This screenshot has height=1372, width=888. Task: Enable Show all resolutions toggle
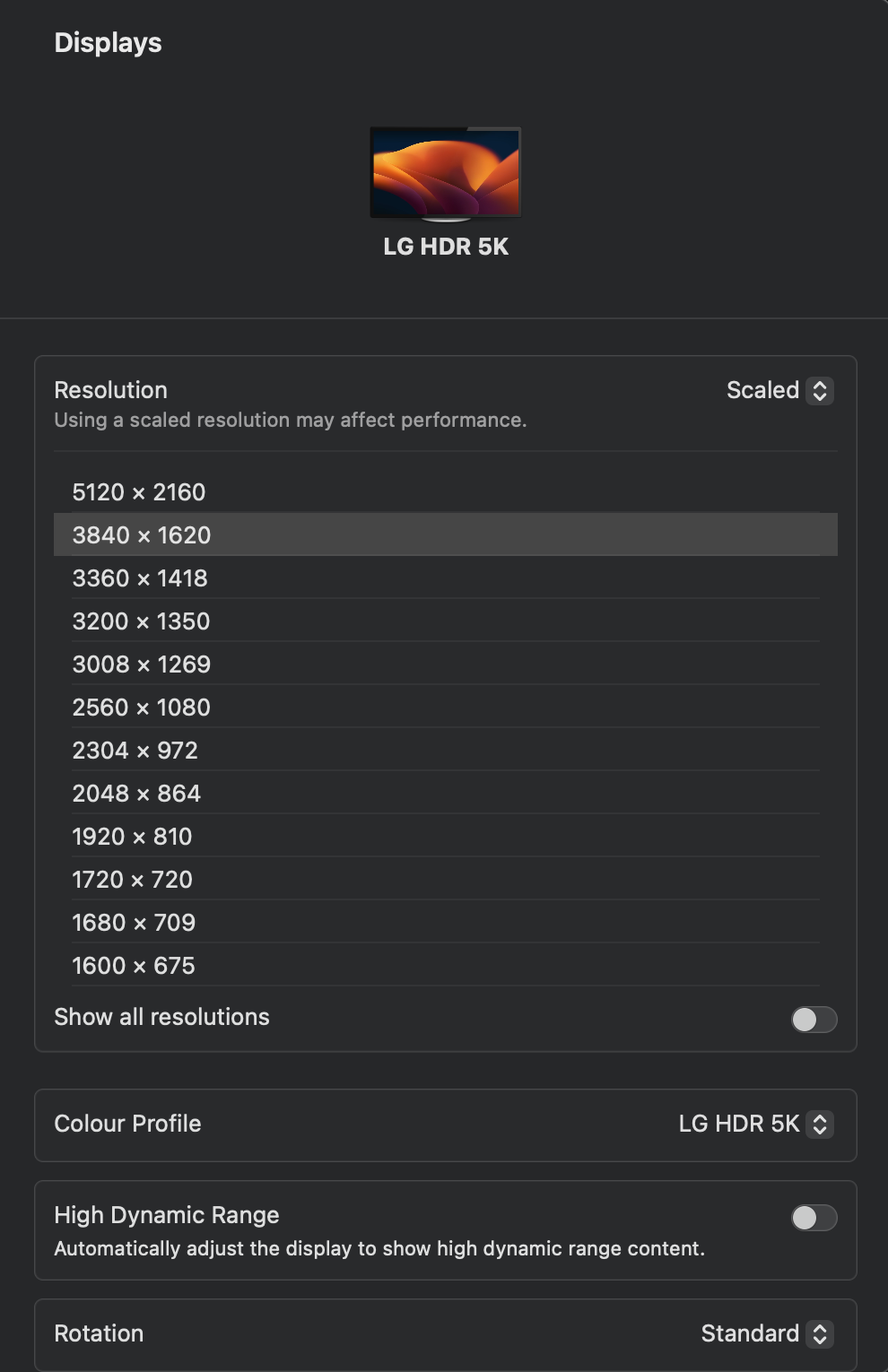pyautogui.click(x=814, y=1020)
